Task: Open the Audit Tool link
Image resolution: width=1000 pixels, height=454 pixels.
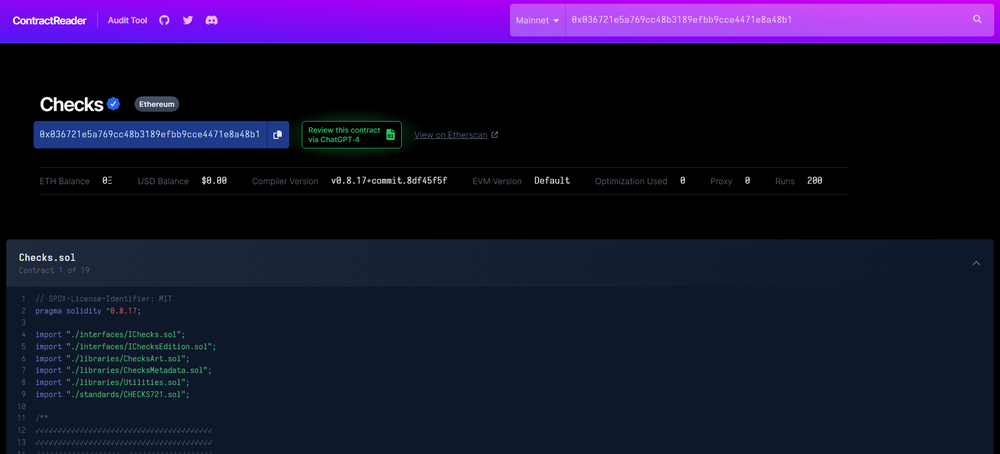Action: (128, 20)
